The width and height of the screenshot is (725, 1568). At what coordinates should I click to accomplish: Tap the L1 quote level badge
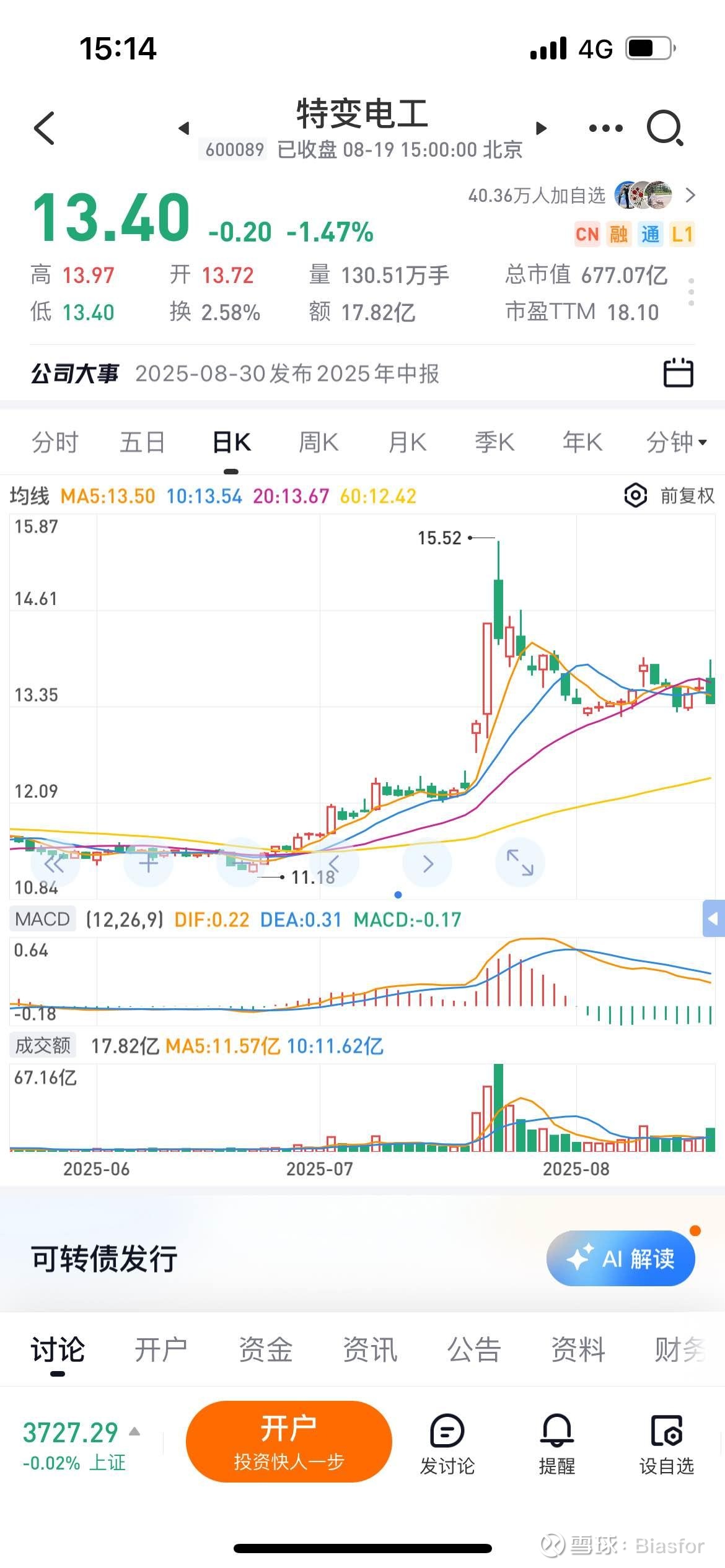[x=682, y=235]
